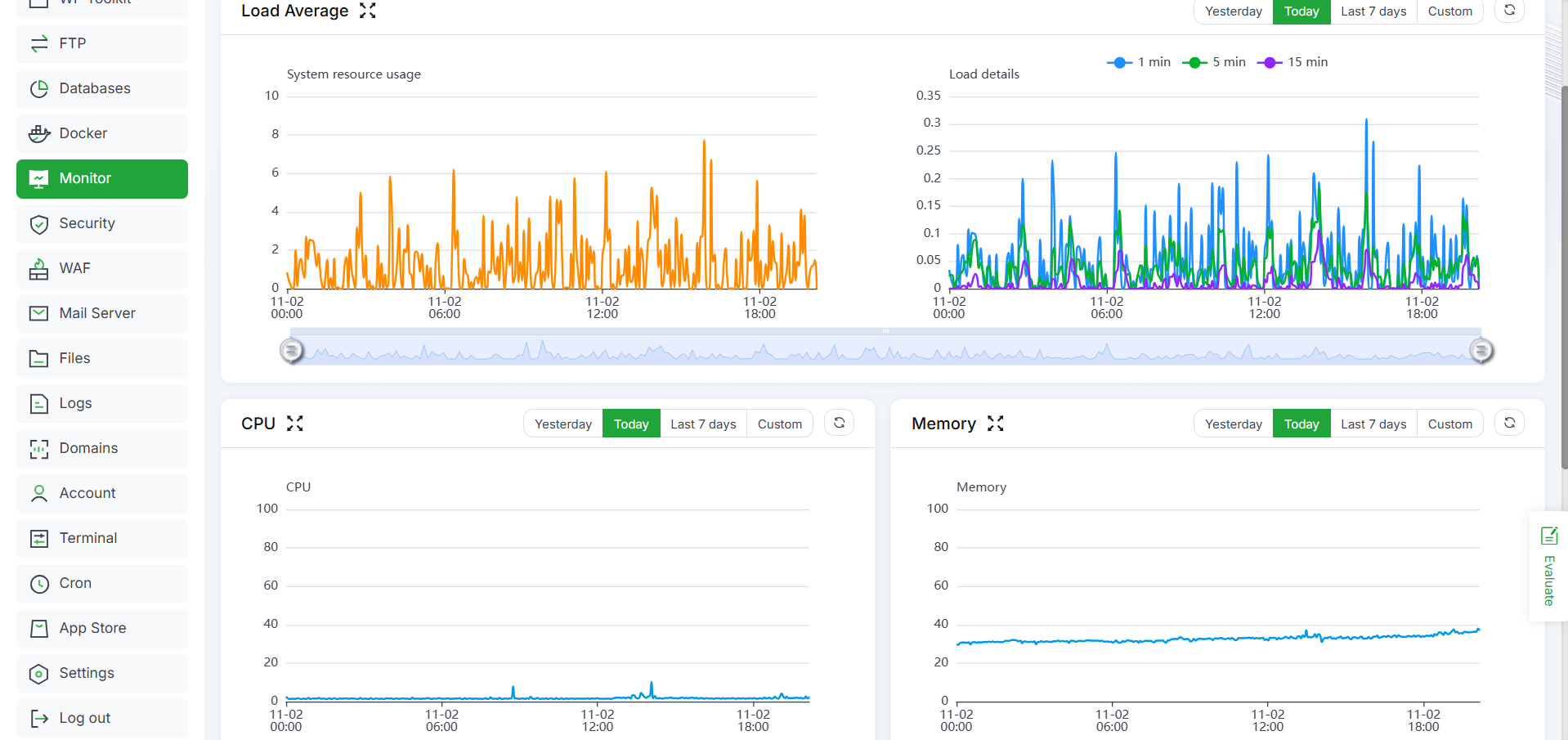Screen dimensions: 1568x740
Task: Click the "Load details" chart title
Action: click(x=984, y=74)
